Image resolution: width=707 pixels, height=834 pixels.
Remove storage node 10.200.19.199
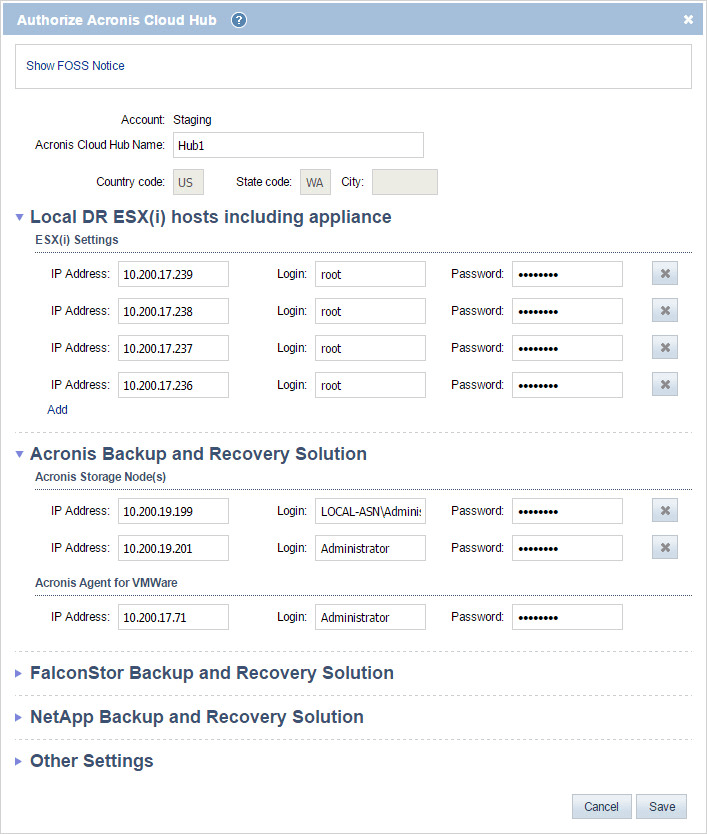pos(664,511)
